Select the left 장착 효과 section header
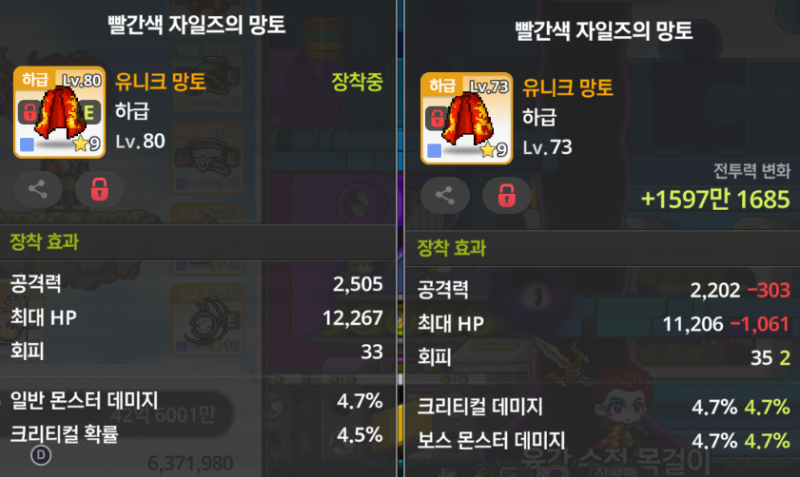Image resolution: width=800 pixels, height=477 pixels. coord(44,242)
